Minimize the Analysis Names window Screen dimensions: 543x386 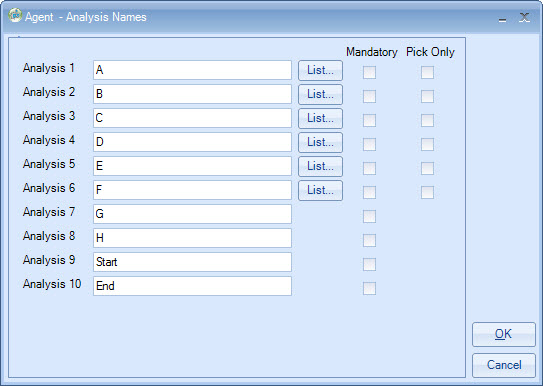tap(502, 18)
